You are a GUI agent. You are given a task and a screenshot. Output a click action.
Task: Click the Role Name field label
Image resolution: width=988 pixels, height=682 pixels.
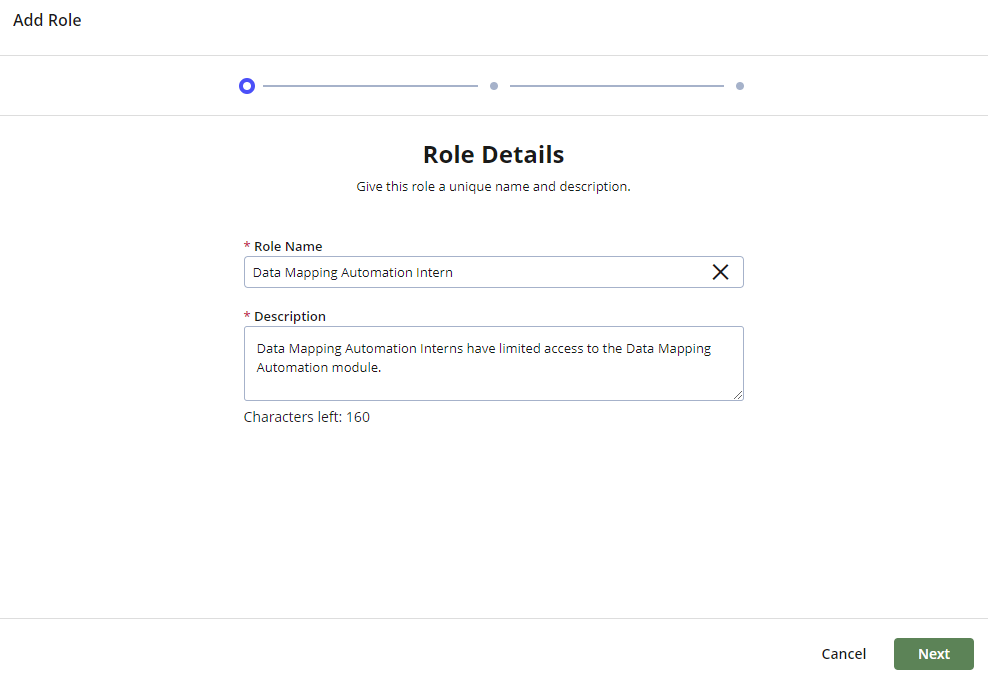pos(288,246)
